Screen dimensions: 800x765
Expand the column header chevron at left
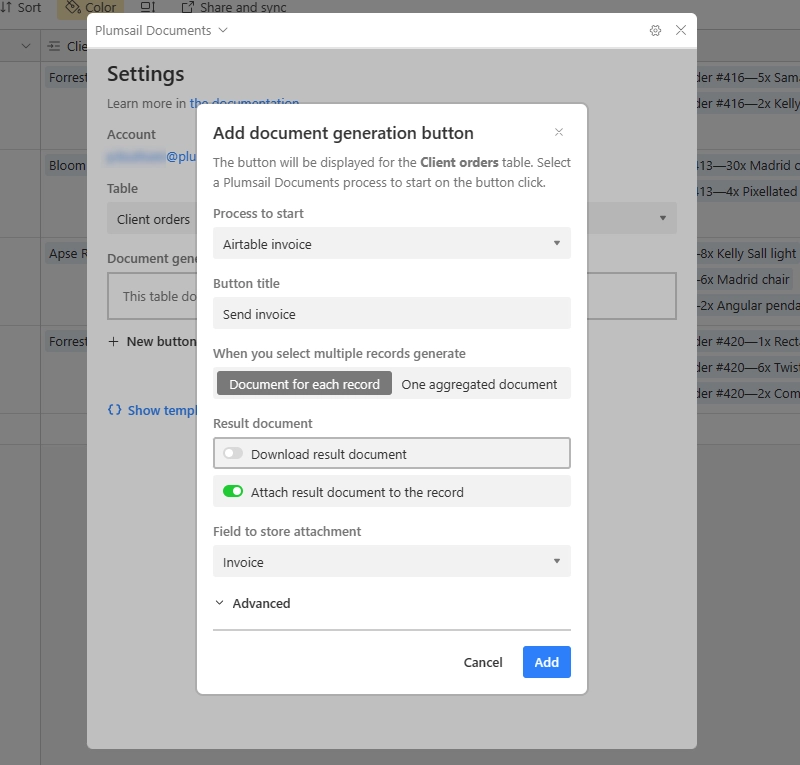click(26, 46)
